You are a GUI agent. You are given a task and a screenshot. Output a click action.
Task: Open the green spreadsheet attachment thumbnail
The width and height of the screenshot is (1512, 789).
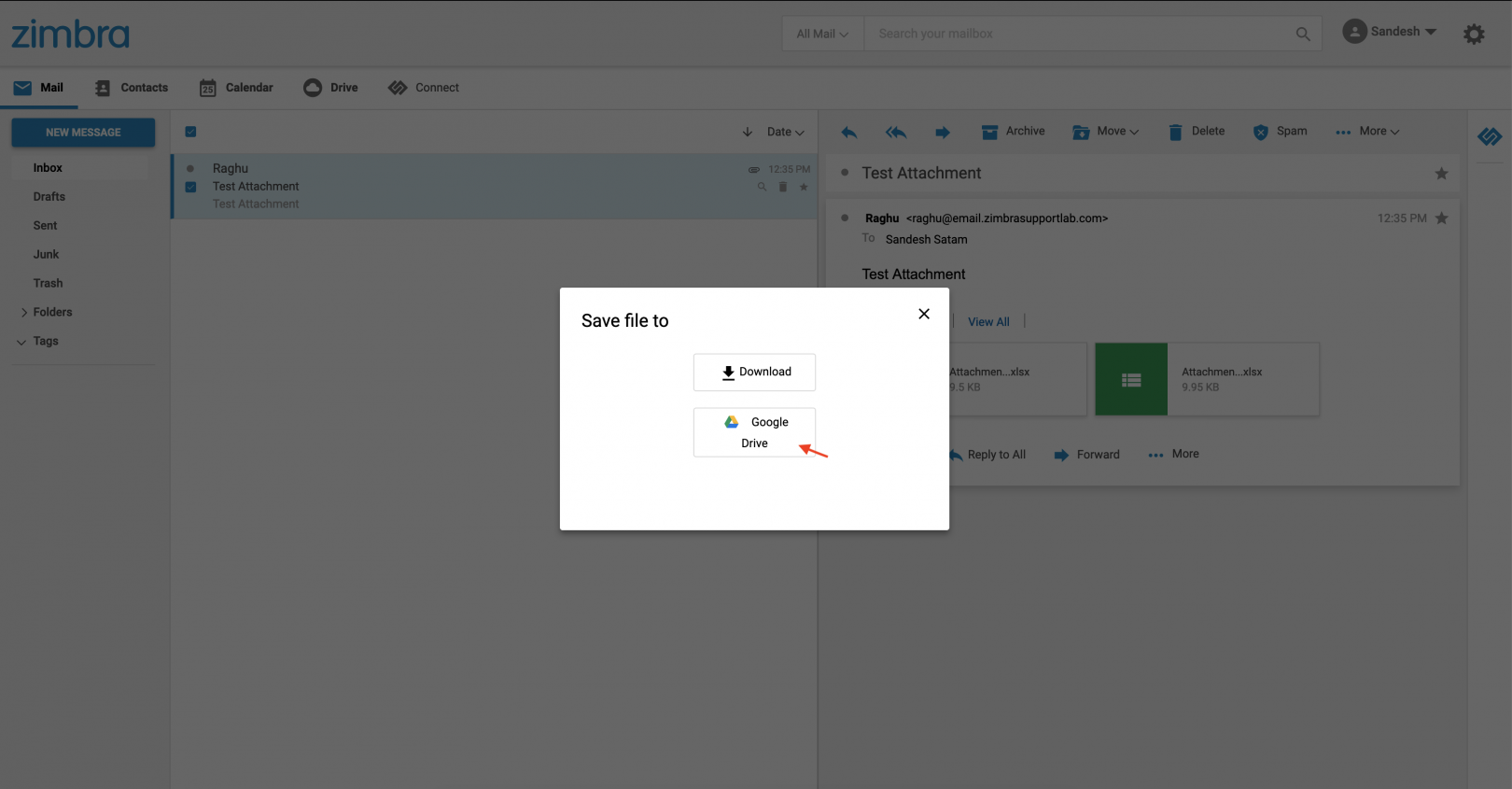click(x=1131, y=379)
